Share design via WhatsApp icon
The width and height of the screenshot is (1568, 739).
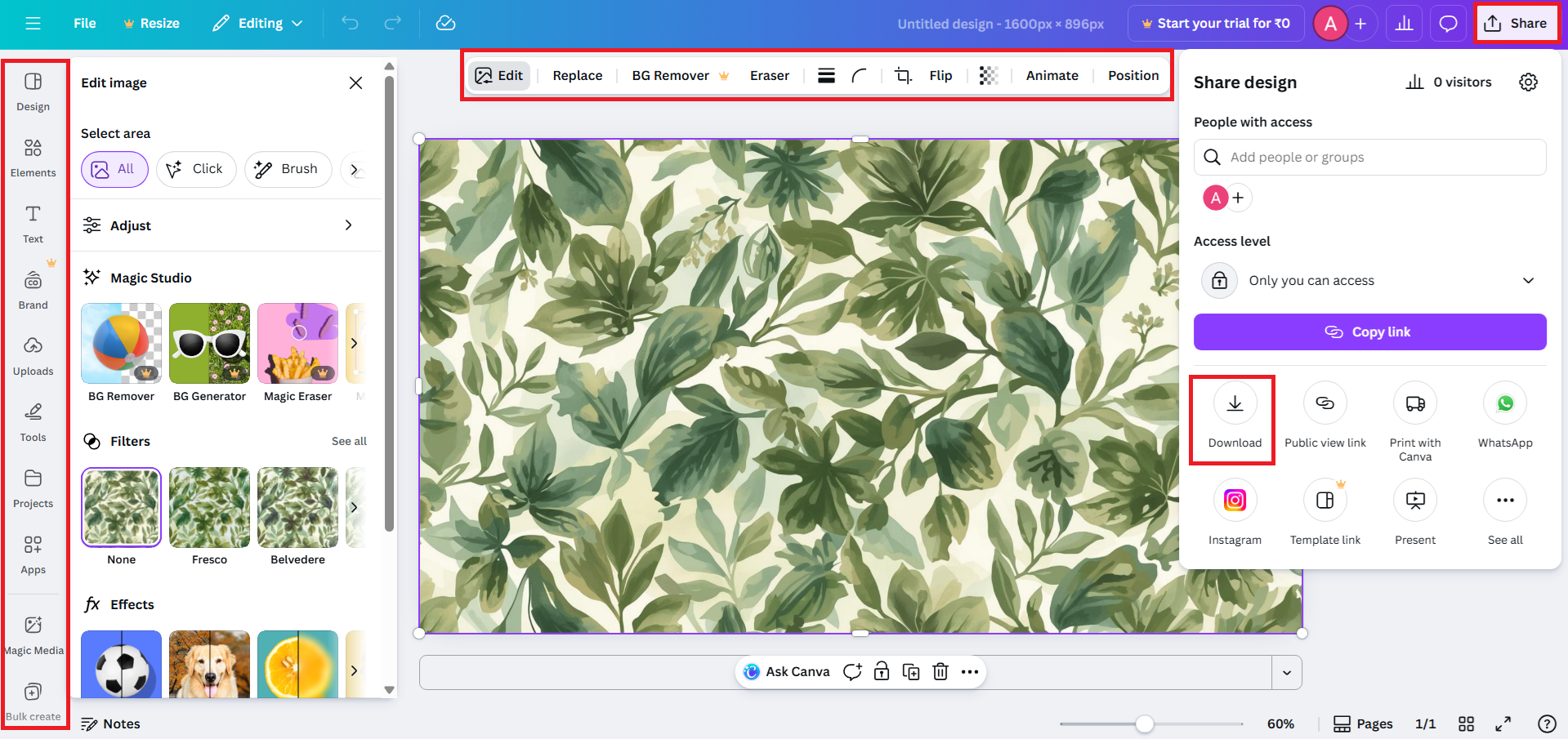1504,404
